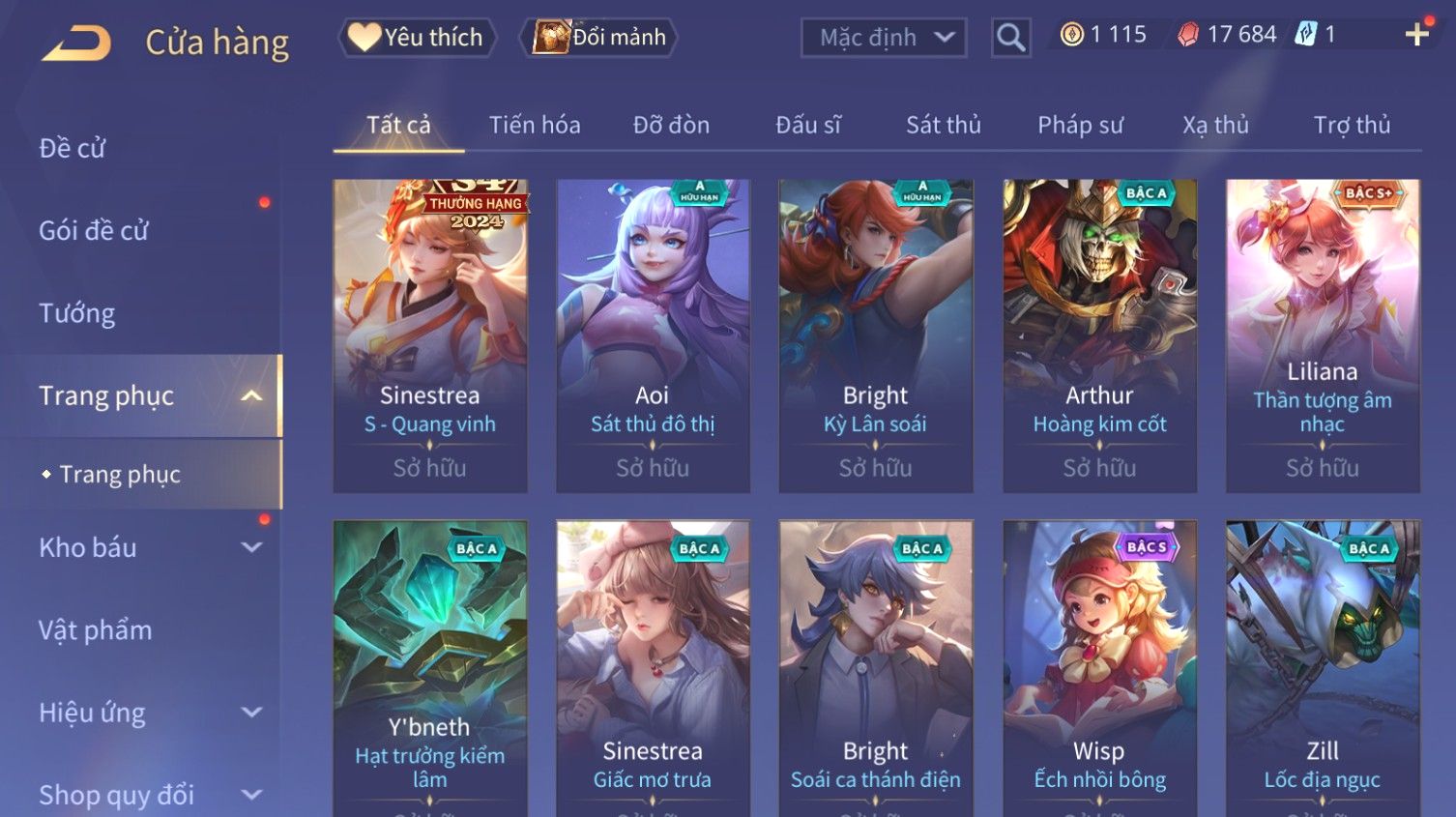Image resolution: width=1456 pixels, height=817 pixels.
Task: Click the red ruby currency icon
Action: pyautogui.click(x=1188, y=35)
